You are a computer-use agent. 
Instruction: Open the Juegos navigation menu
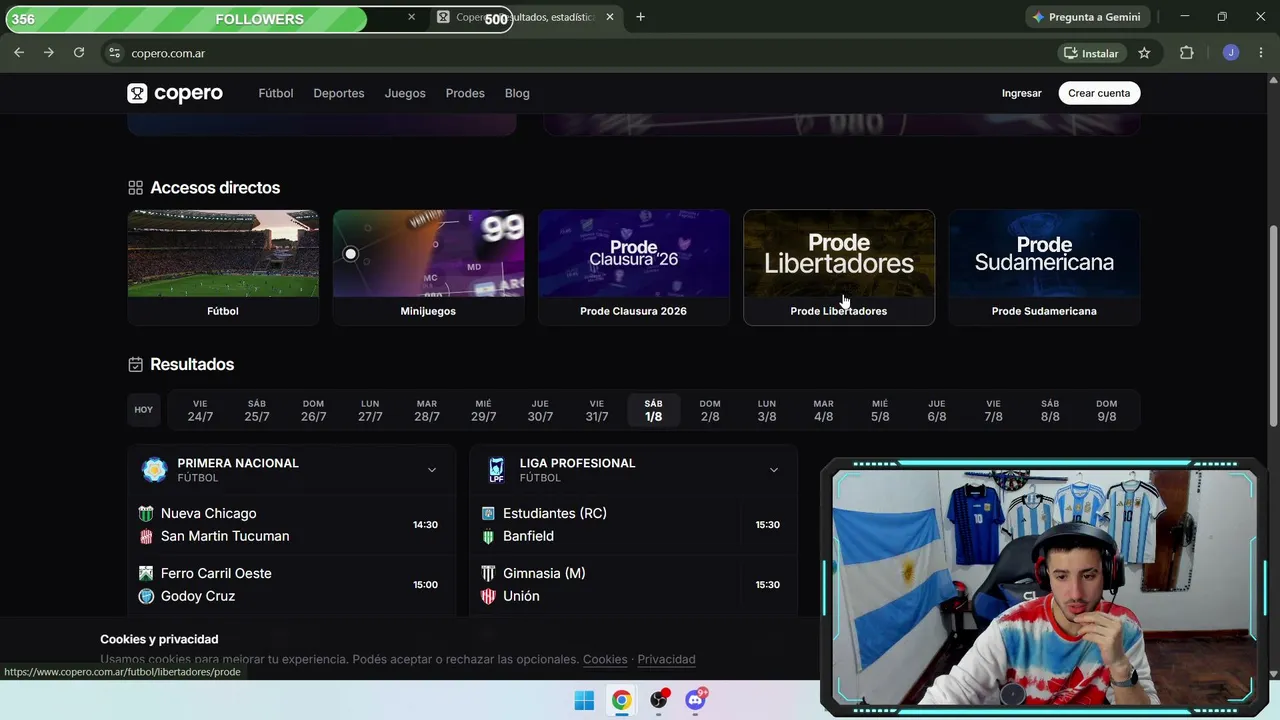click(x=405, y=93)
